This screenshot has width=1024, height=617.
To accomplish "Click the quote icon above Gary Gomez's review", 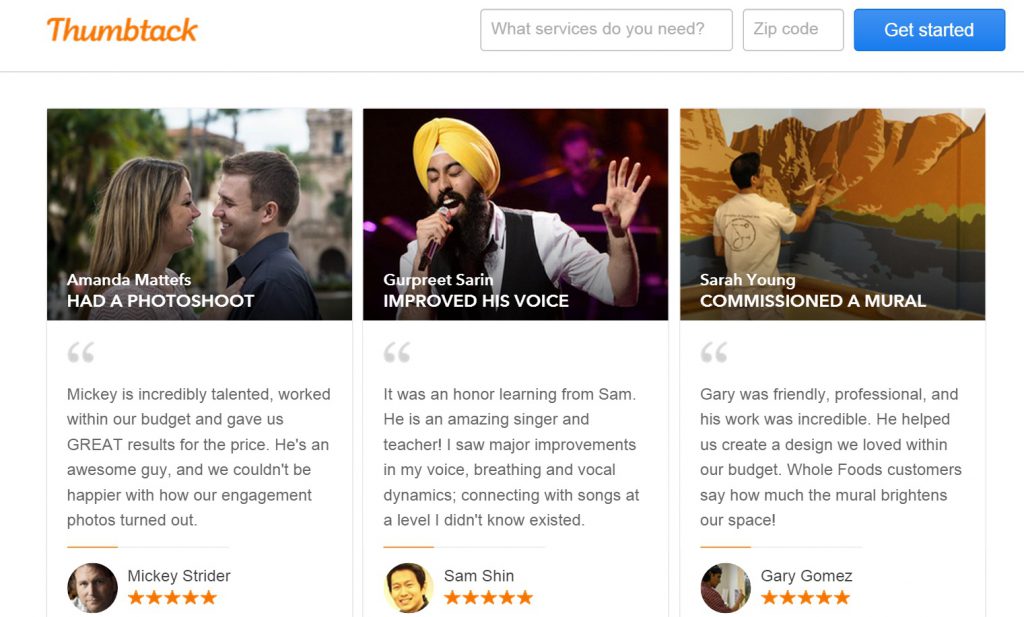I will [714, 352].
